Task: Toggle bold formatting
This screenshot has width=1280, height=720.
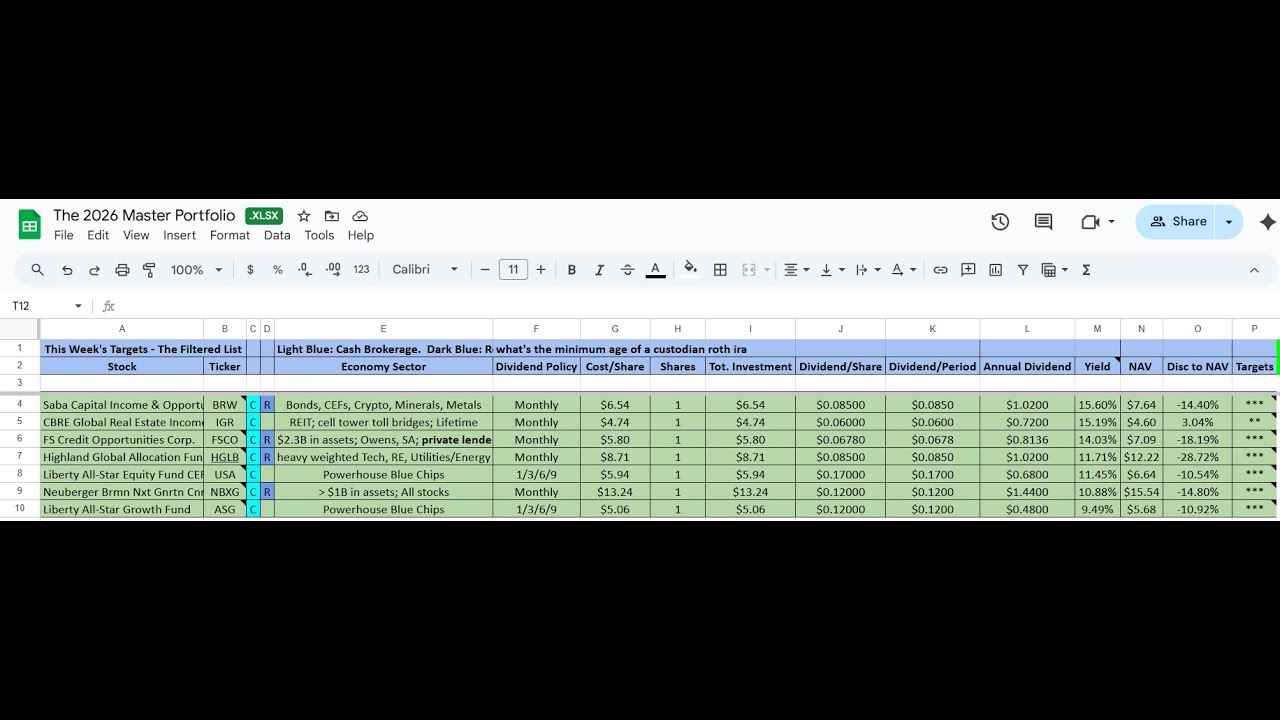Action: [x=572, y=270]
